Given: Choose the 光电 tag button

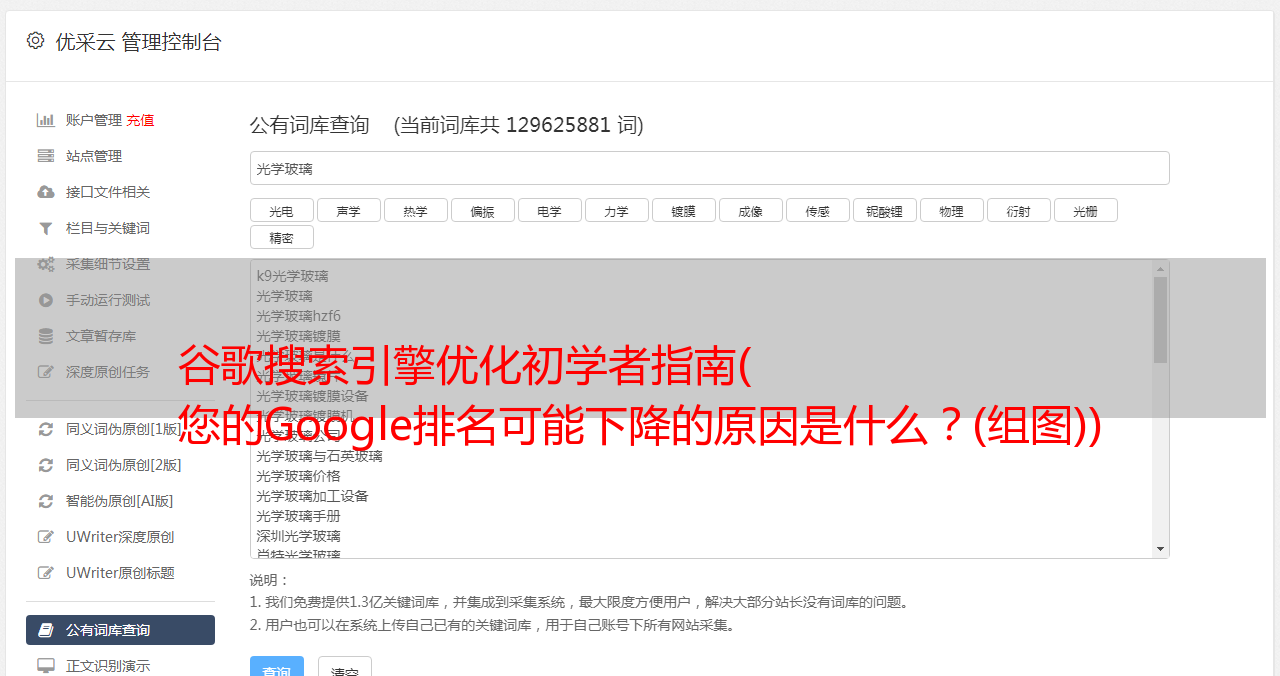Looking at the screenshot, I should [x=281, y=210].
